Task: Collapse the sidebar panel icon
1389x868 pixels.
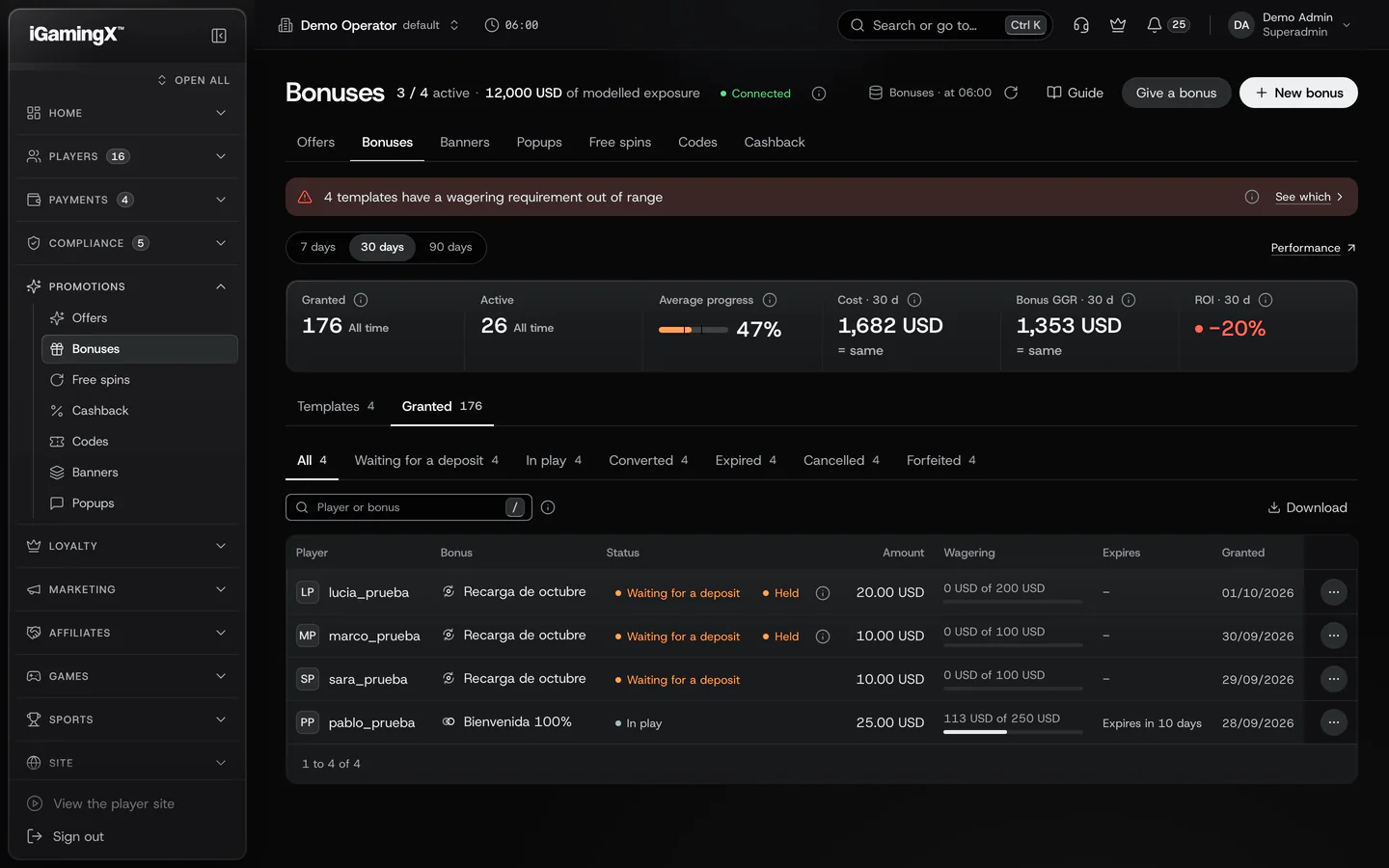Action: [x=219, y=36]
